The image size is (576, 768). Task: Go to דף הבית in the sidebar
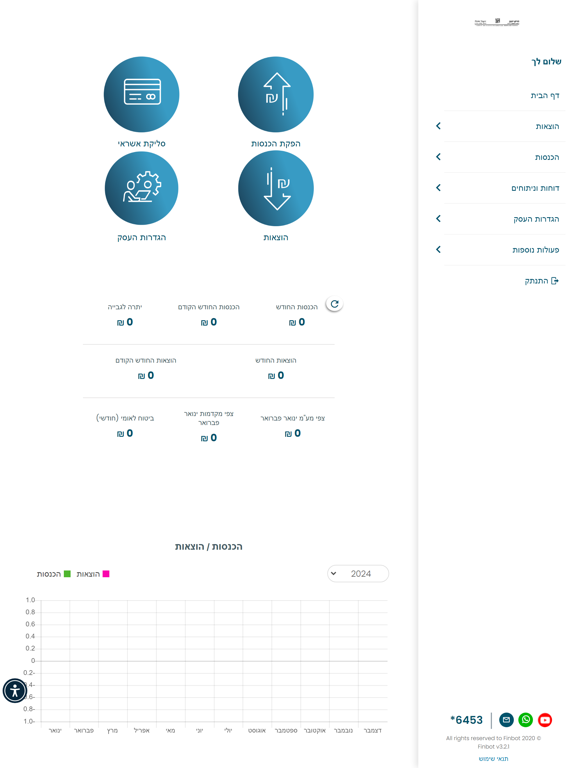click(x=545, y=96)
